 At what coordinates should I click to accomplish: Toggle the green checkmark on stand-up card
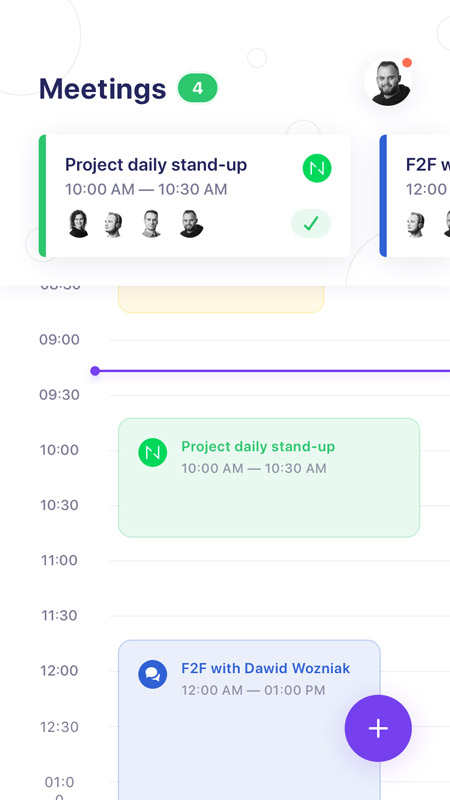pyautogui.click(x=311, y=223)
